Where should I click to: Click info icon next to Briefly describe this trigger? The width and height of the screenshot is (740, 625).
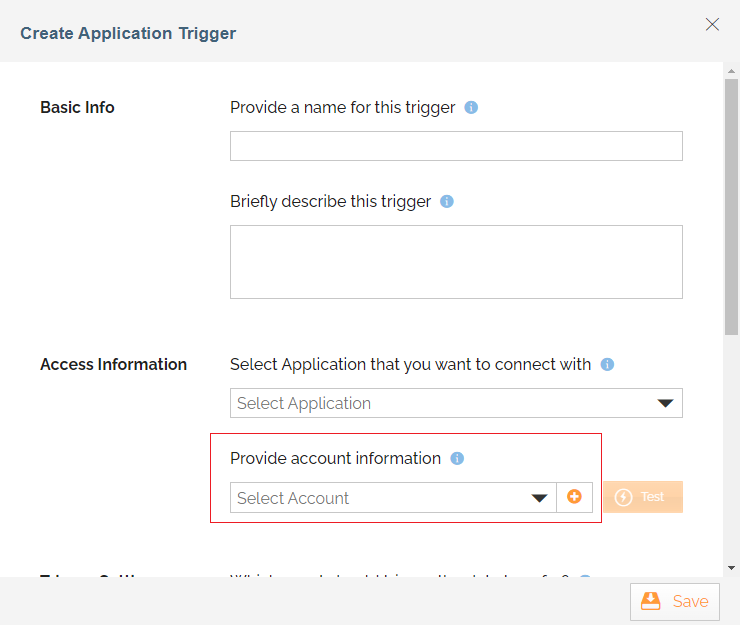coord(446,202)
